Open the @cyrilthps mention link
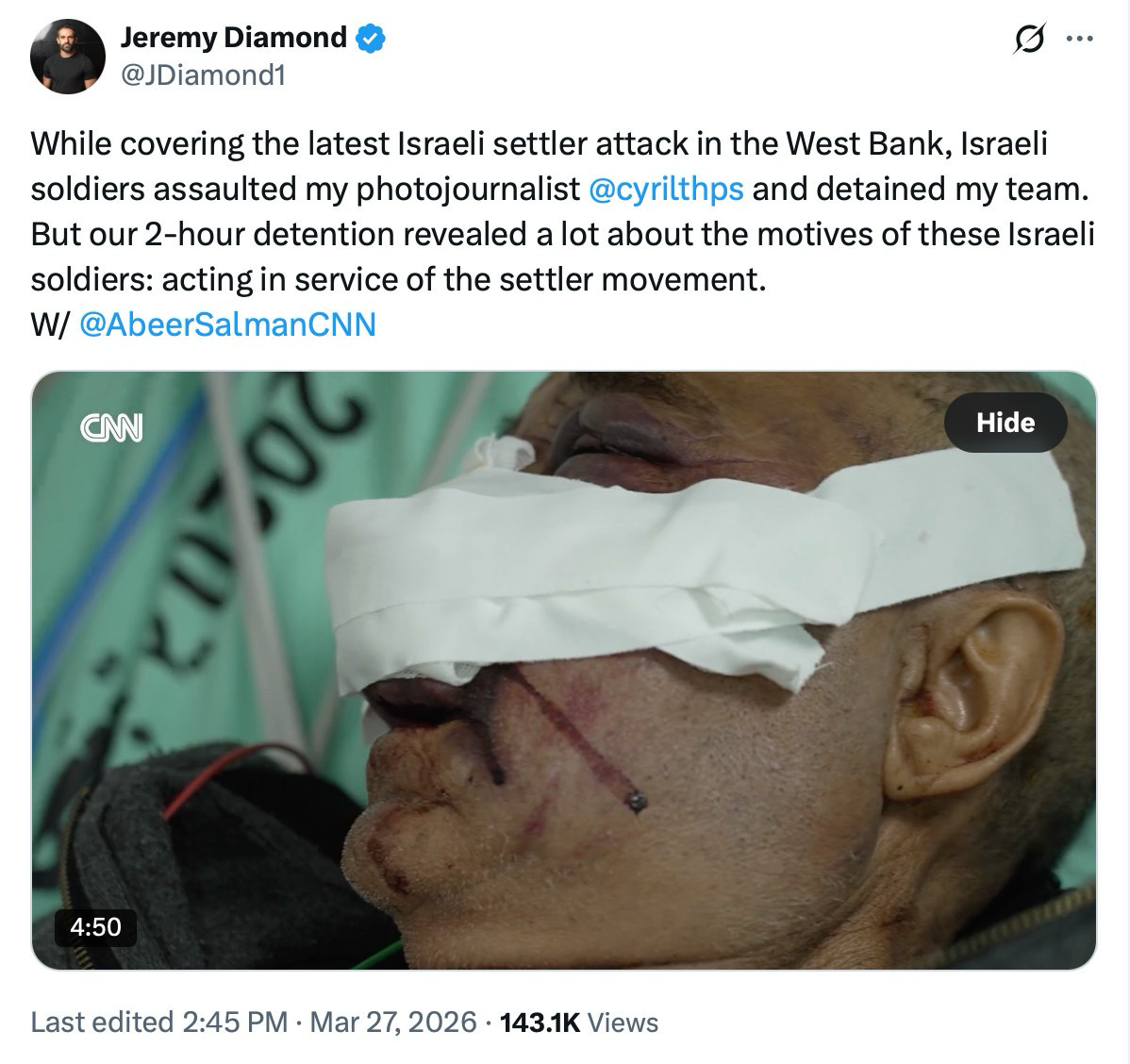This screenshot has width=1130, height=1064. (x=665, y=190)
